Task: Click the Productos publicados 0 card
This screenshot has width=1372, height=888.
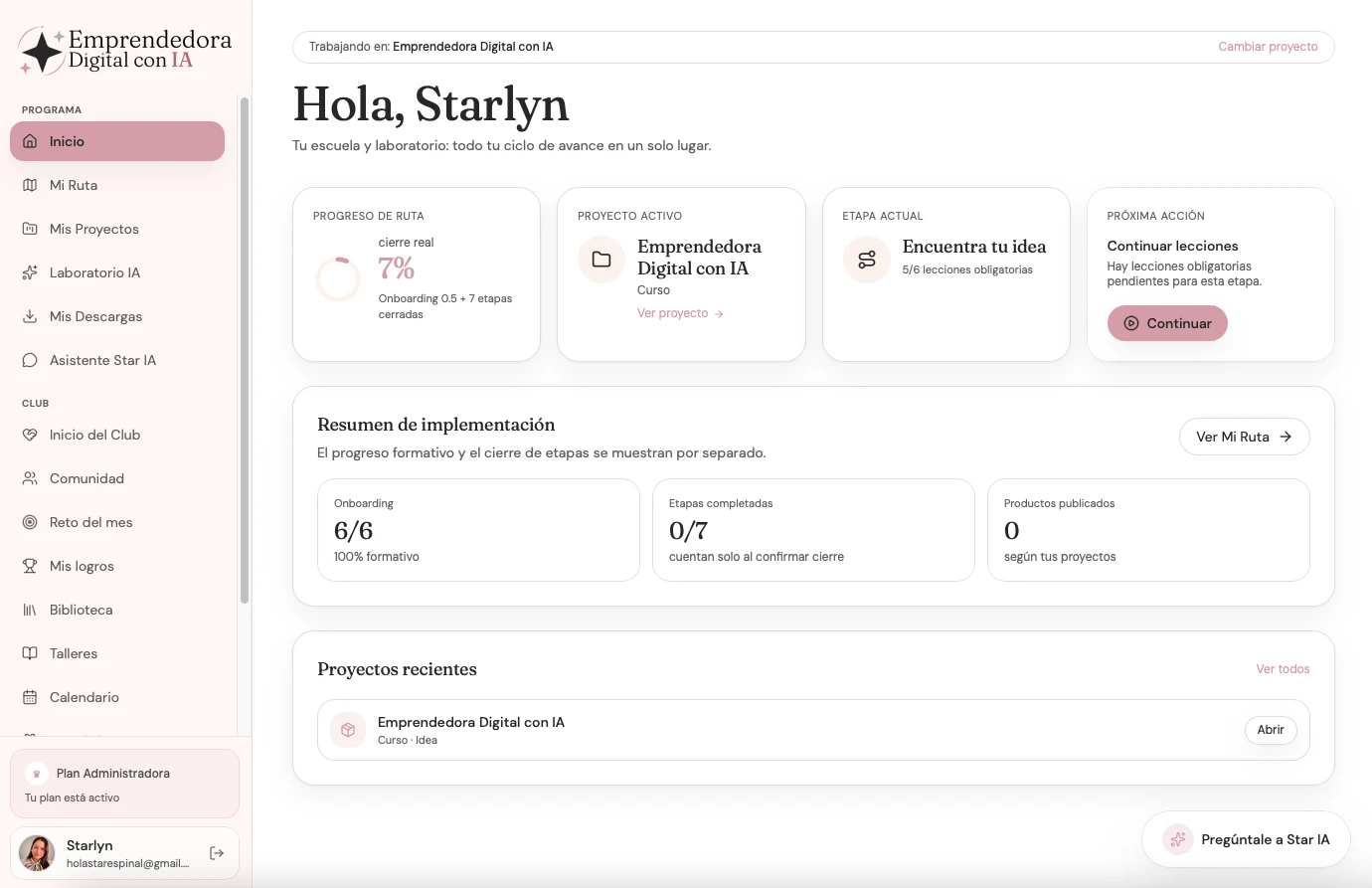Action: tap(1148, 530)
